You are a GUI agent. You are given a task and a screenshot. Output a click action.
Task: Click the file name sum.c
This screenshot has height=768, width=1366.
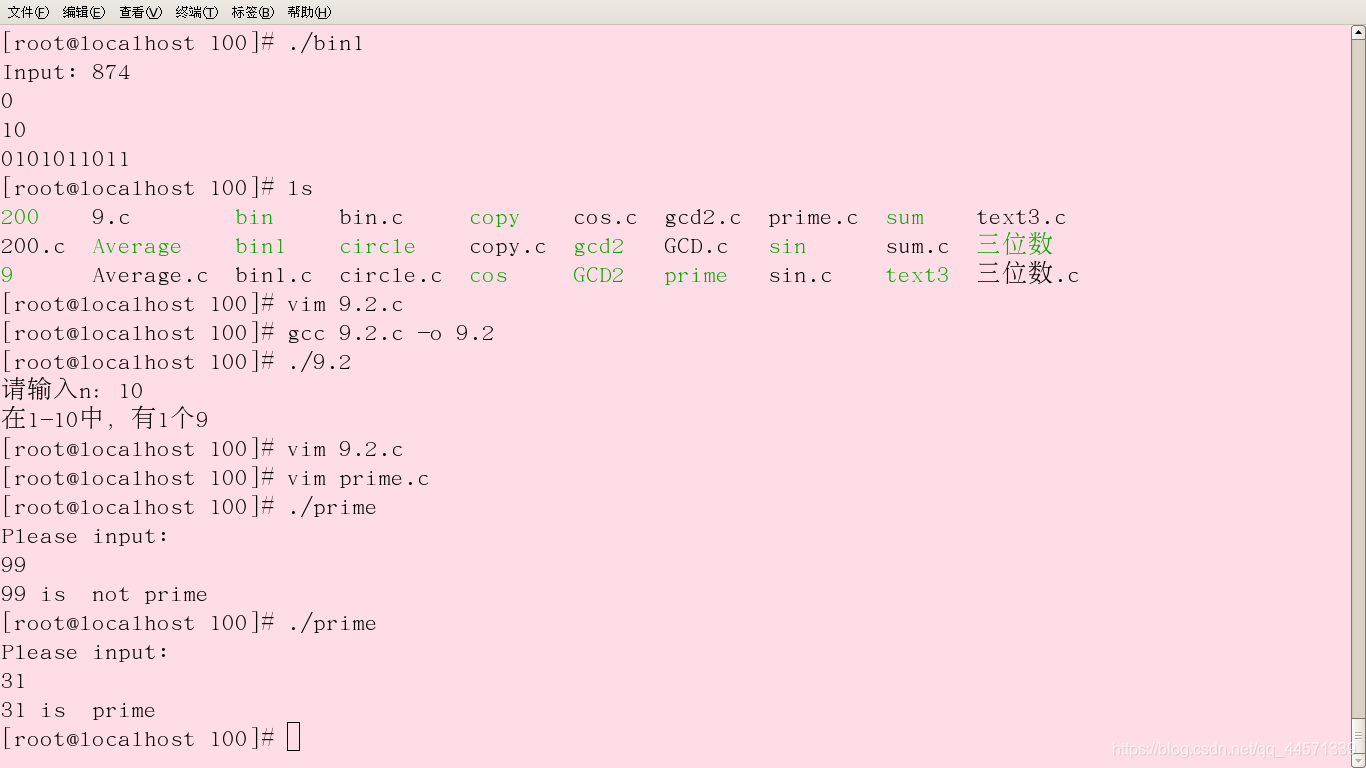tap(917, 247)
